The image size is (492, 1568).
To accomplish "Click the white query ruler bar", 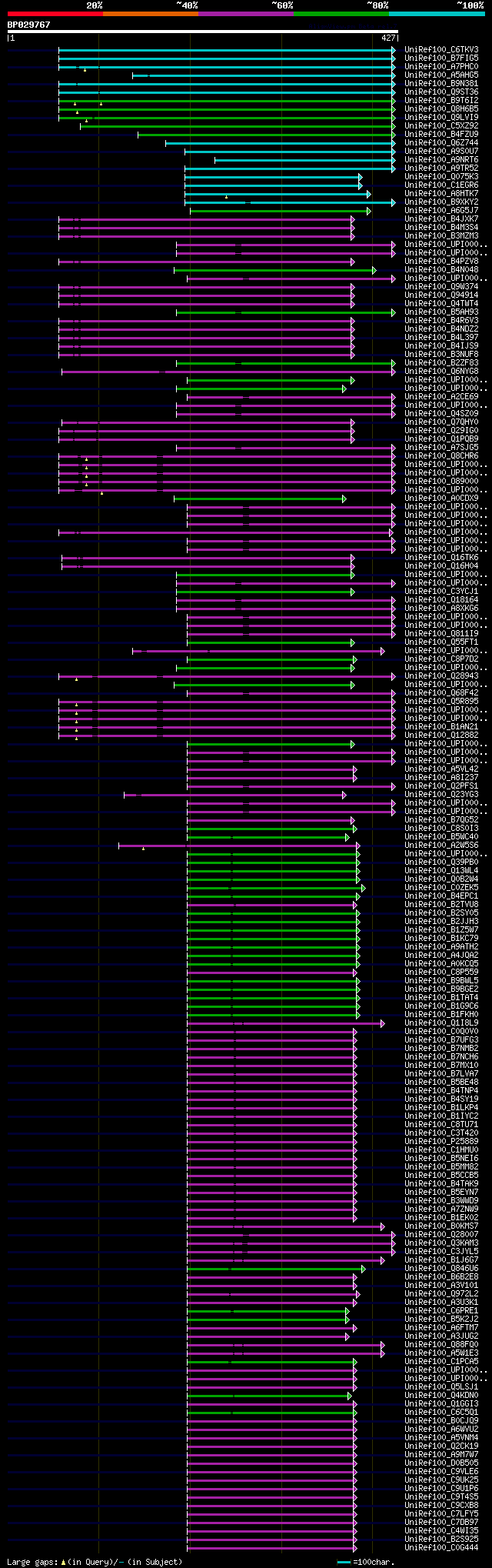I will (202, 32).
